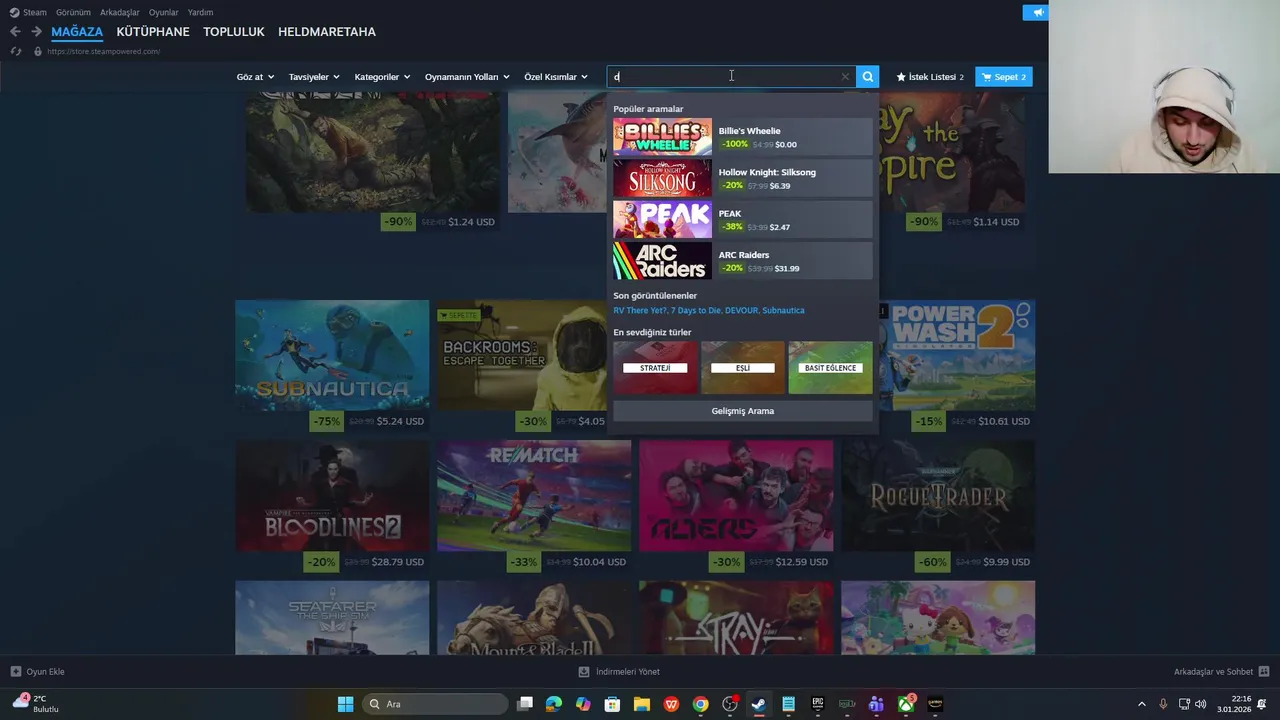The image size is (1280, 720).
Task: Open recently viewed 7 Days to Die link
Action: (x=696, y=310)
